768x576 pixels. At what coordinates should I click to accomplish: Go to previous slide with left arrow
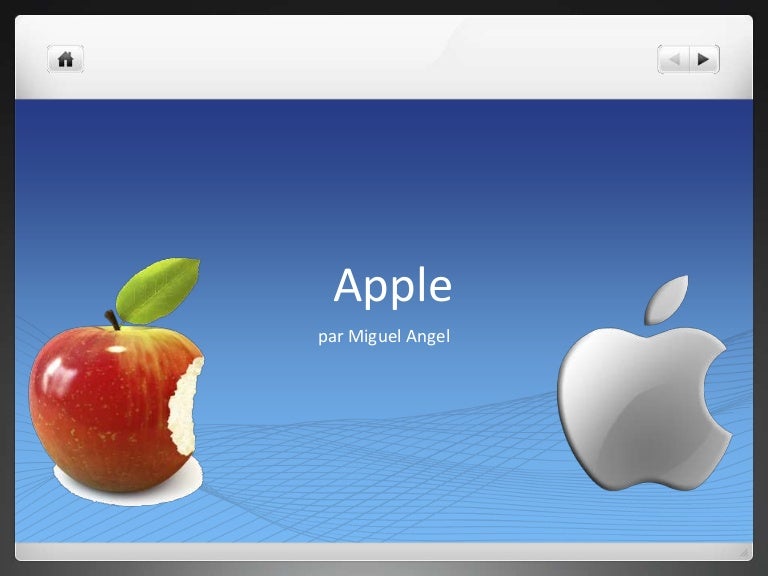pyautogui.click(x=673, y=59)
